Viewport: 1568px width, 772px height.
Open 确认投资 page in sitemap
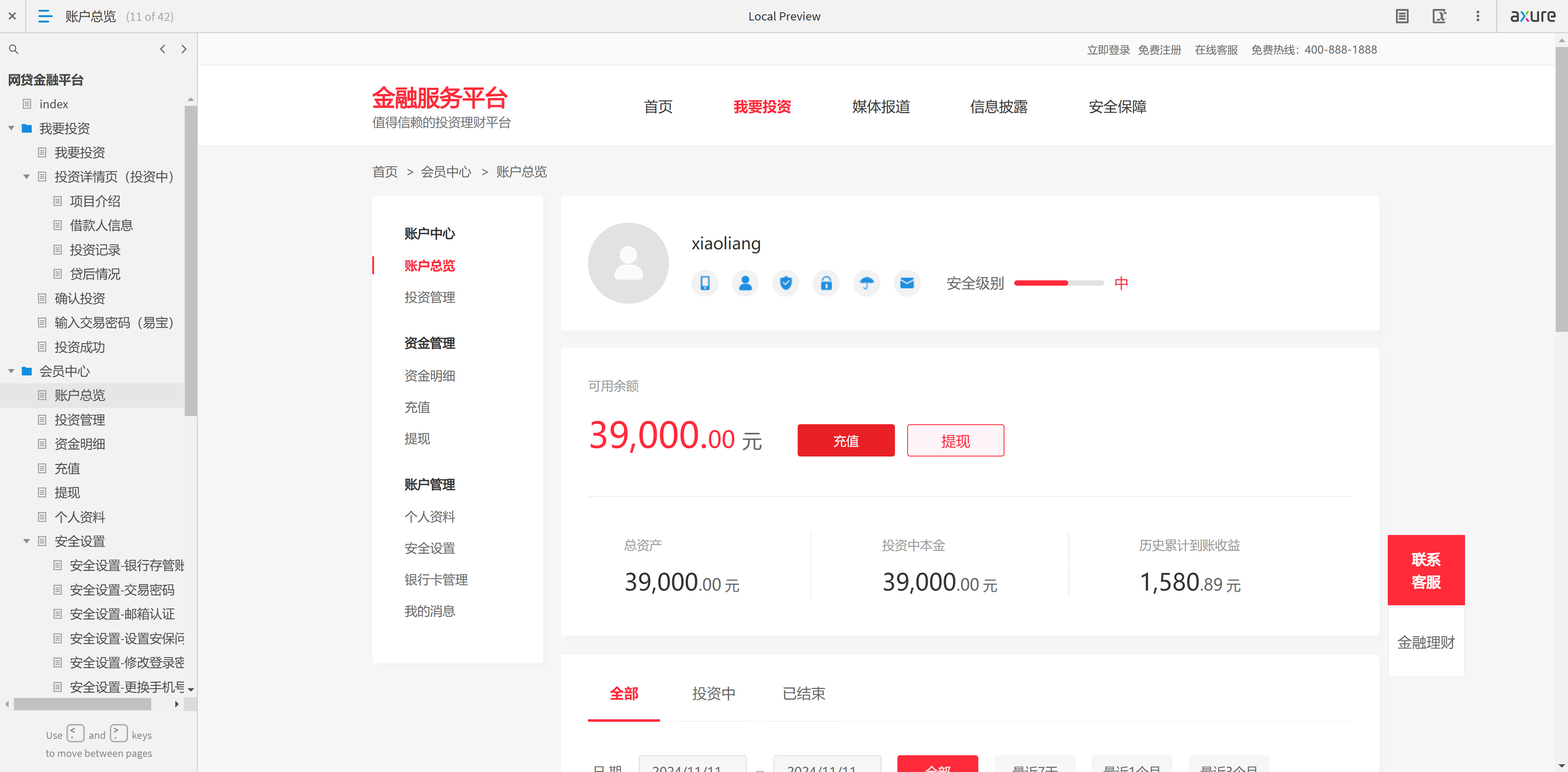pyautogui.click(x=80, y=298)
